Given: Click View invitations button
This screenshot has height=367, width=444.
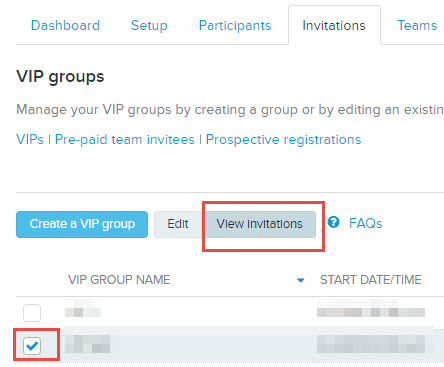Looking at the screenshot, I should coord(259,224).
